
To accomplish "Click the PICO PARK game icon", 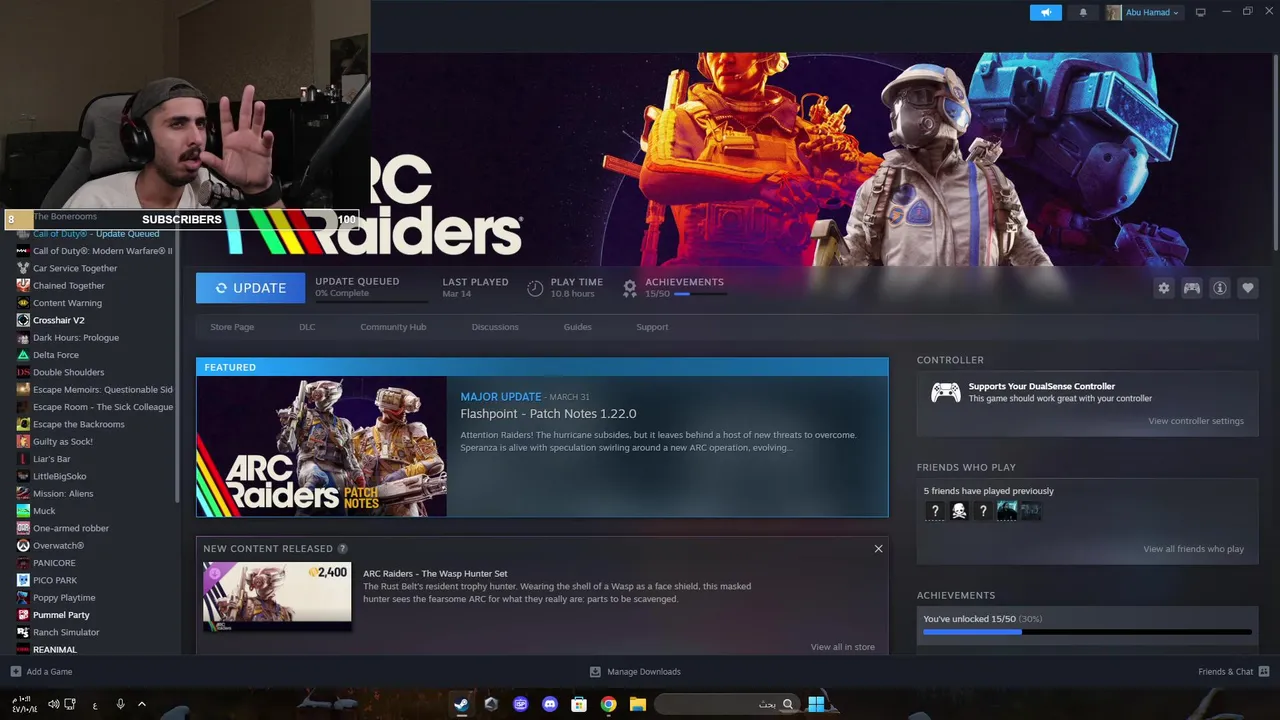I will [x=23, y=580].
